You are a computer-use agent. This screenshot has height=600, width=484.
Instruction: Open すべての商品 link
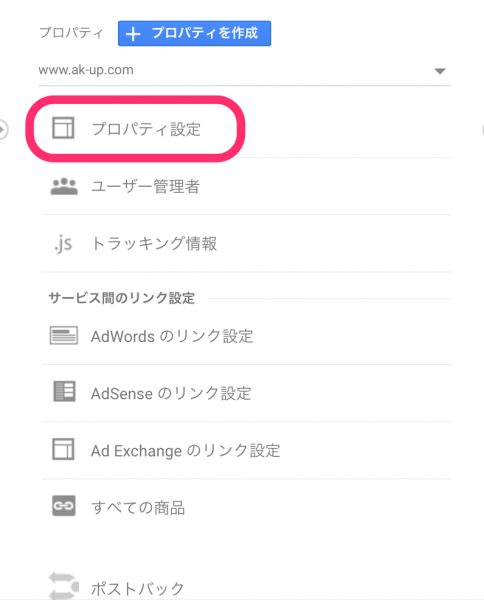(x=138, y=508)
